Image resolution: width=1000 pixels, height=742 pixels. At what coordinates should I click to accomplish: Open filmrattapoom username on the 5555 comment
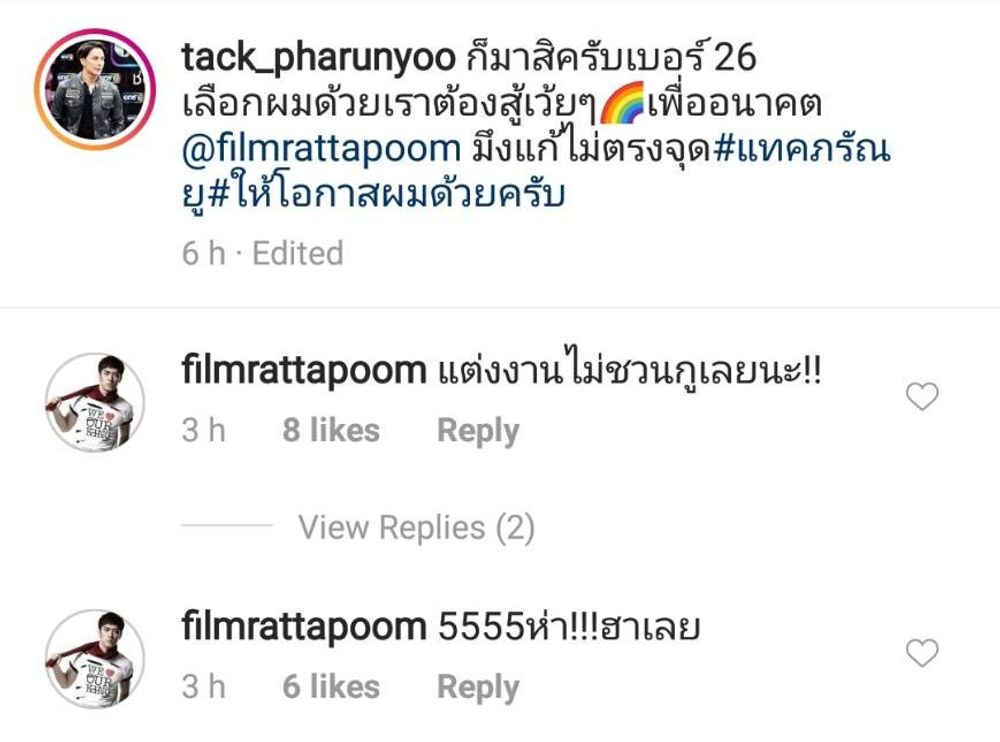point(304,627)
